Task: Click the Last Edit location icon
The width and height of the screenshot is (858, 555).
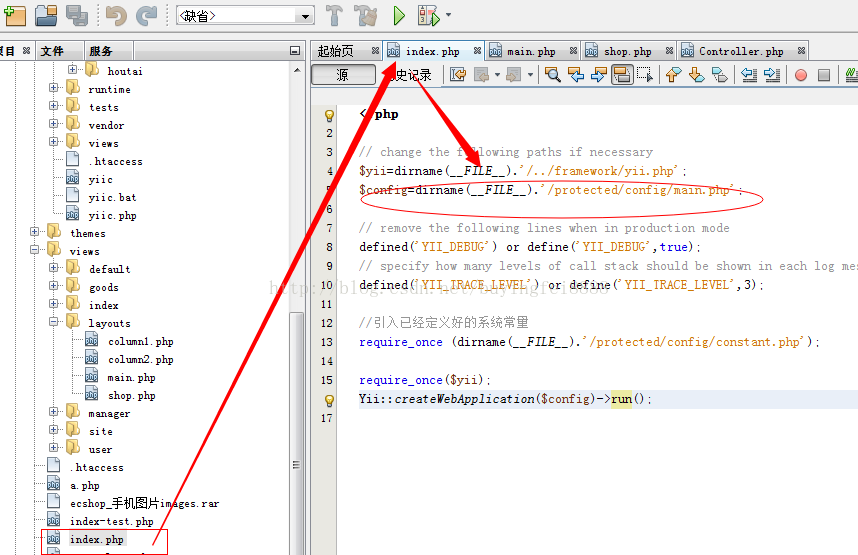Action: (458, 75)
